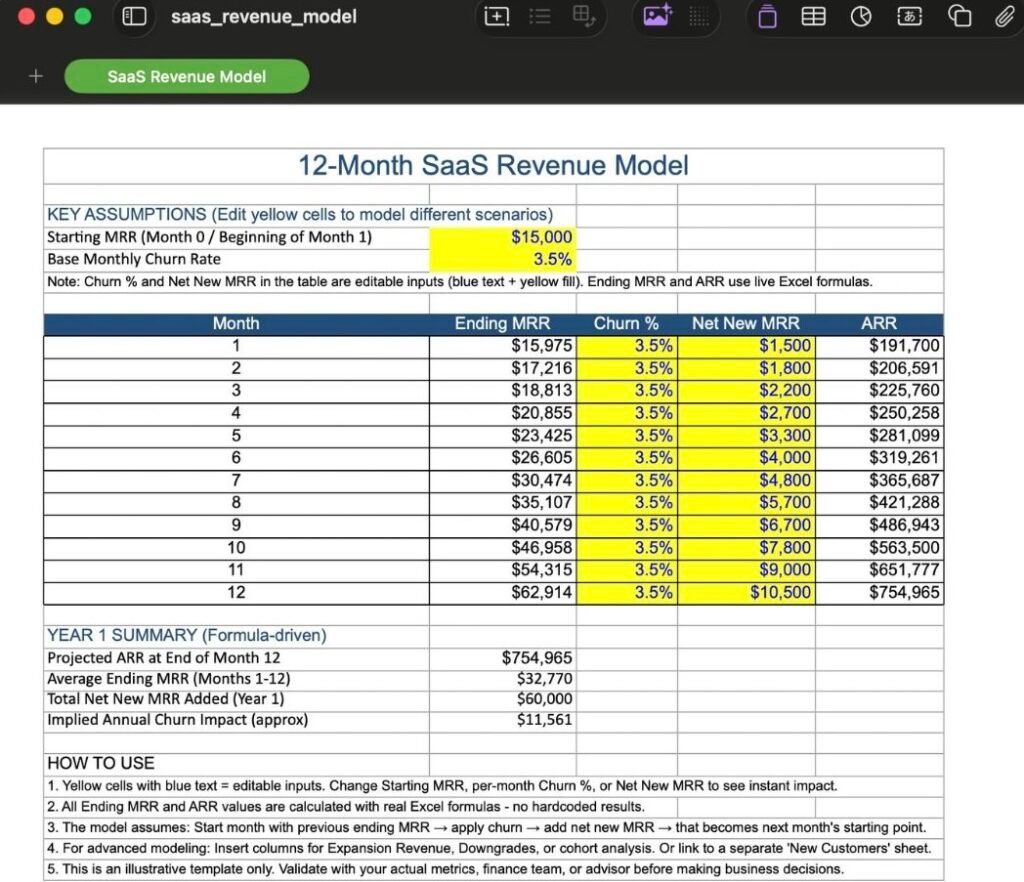Insert a table using the table icon
The width and height of the screenshot is (1024, 882).
point(813,16)
